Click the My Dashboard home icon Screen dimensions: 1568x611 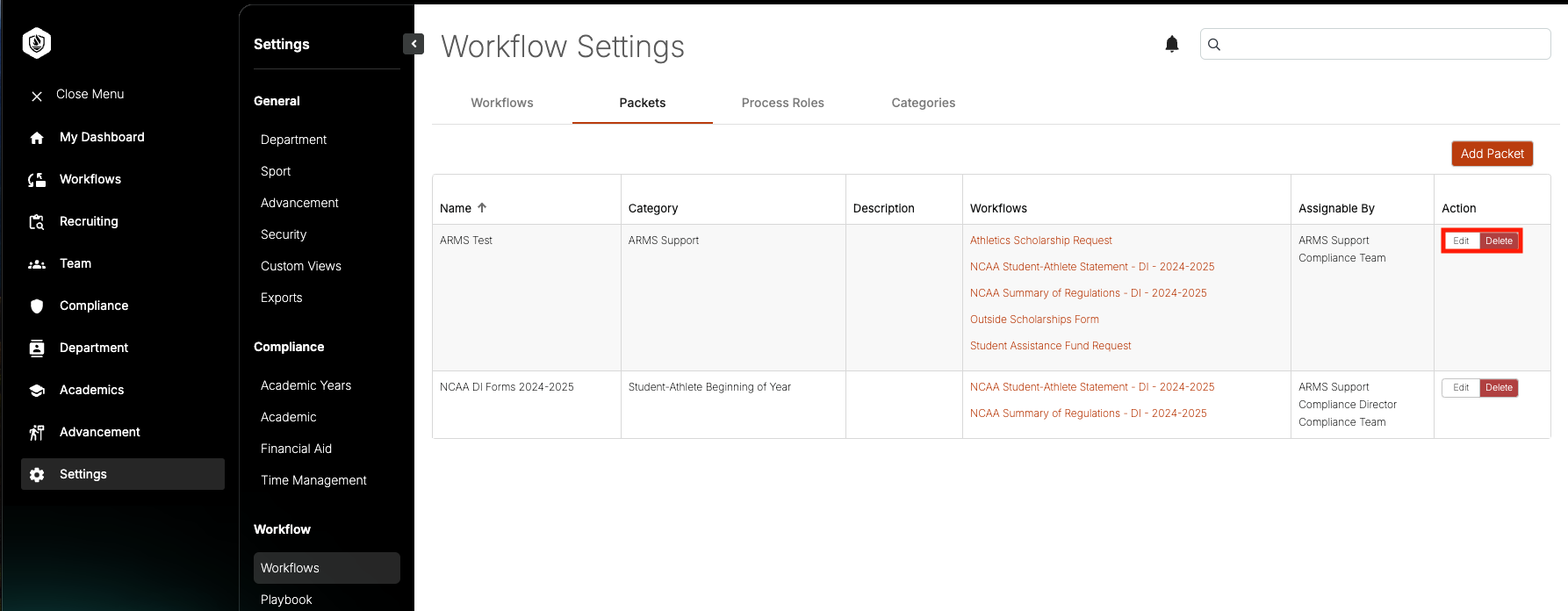pos(37,138)
